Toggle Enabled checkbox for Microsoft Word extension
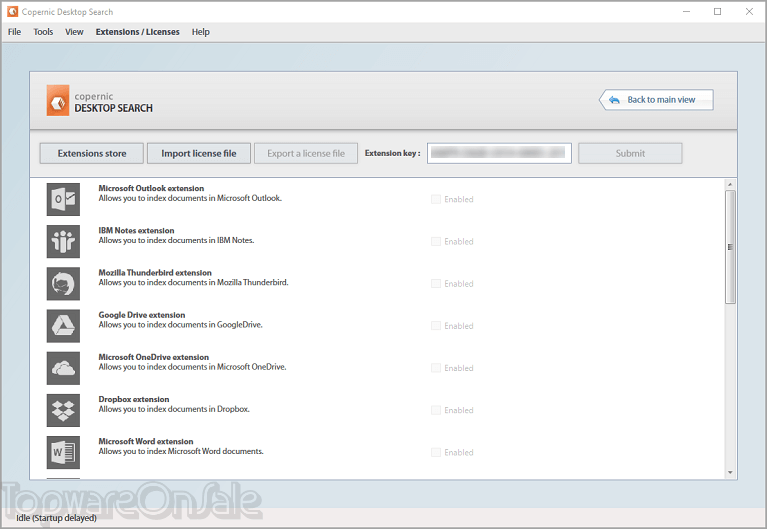The height and width of the screenshot is (529, 767). [x=436, y=452]
